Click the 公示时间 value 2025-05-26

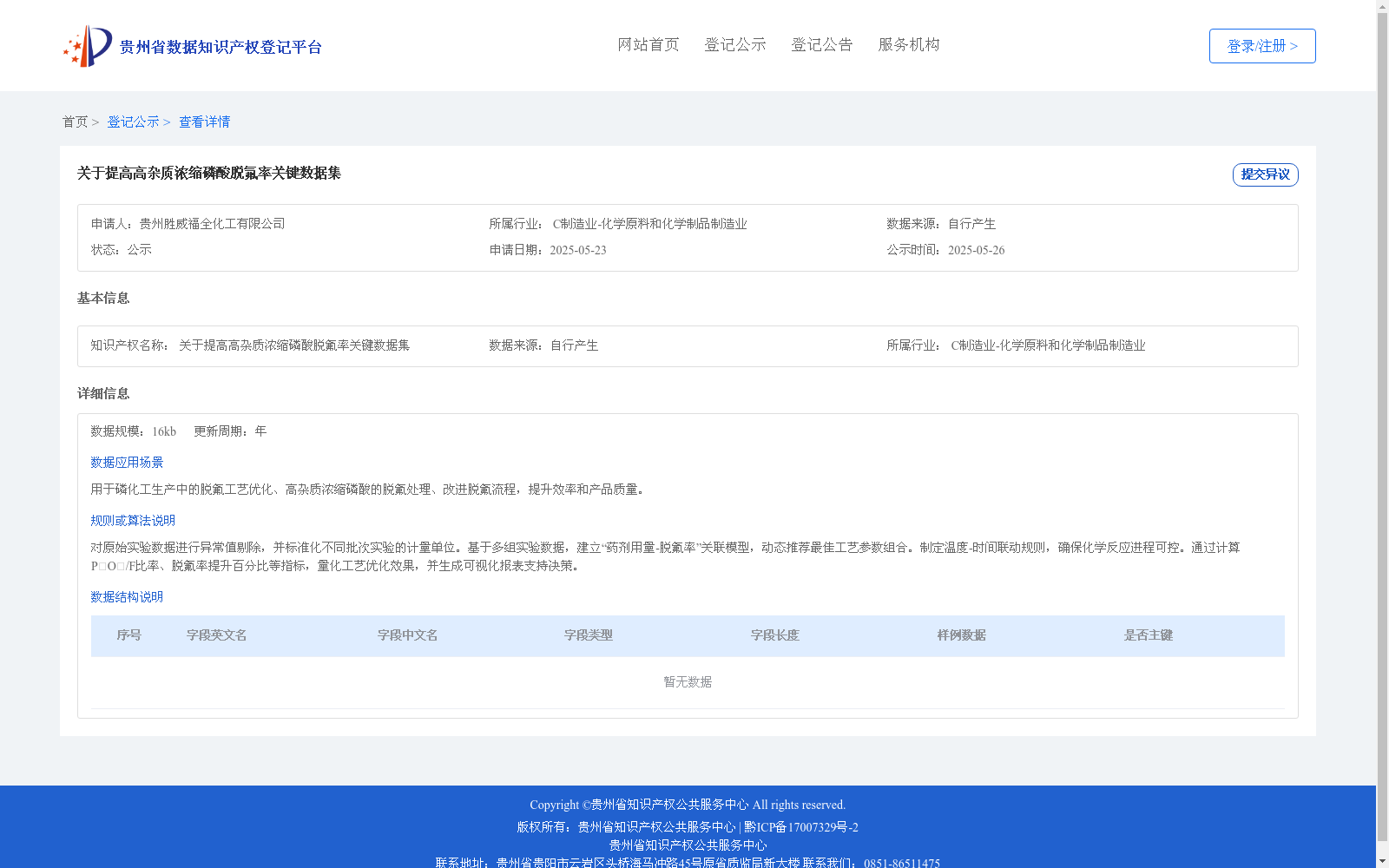(976, 250)
